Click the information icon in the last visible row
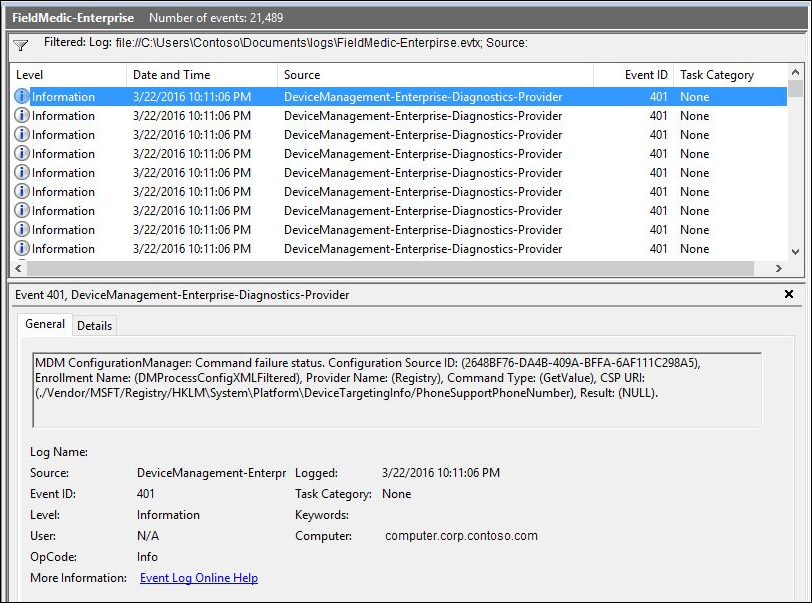This screenshot has height=603, width=812. coord(22,249)
